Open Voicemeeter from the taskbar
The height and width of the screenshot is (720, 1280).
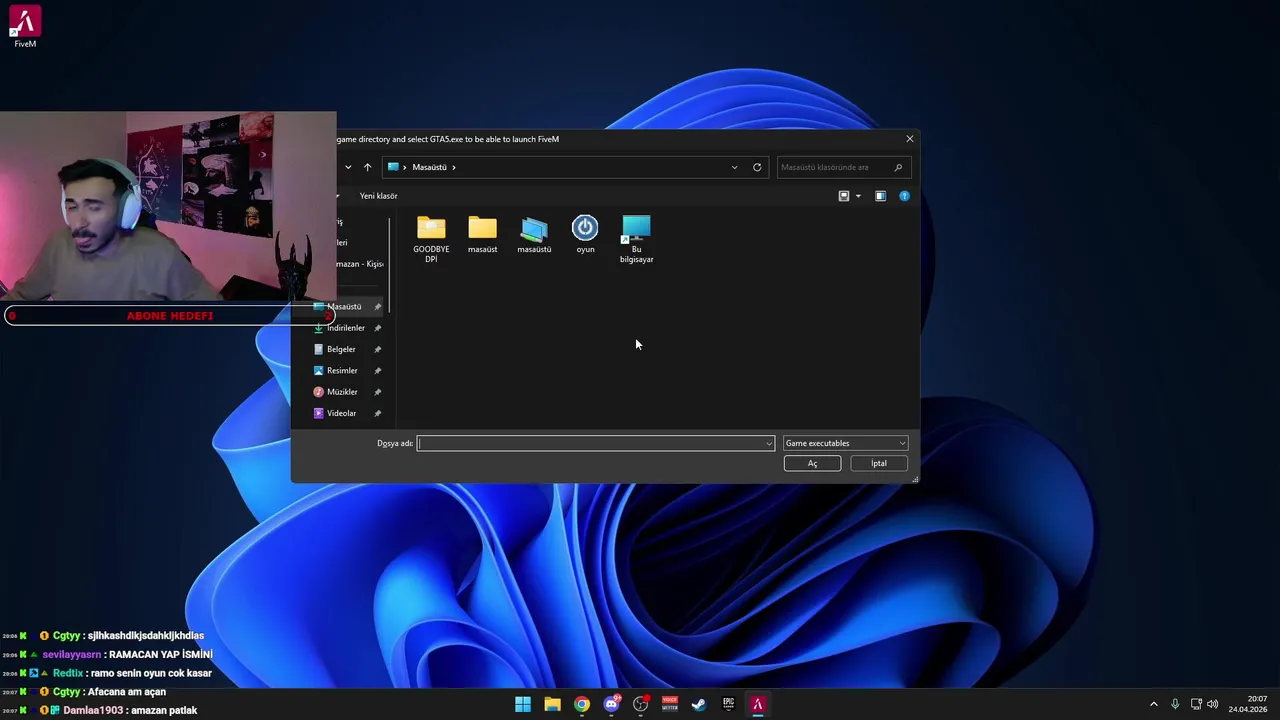(x=670, y=704)
